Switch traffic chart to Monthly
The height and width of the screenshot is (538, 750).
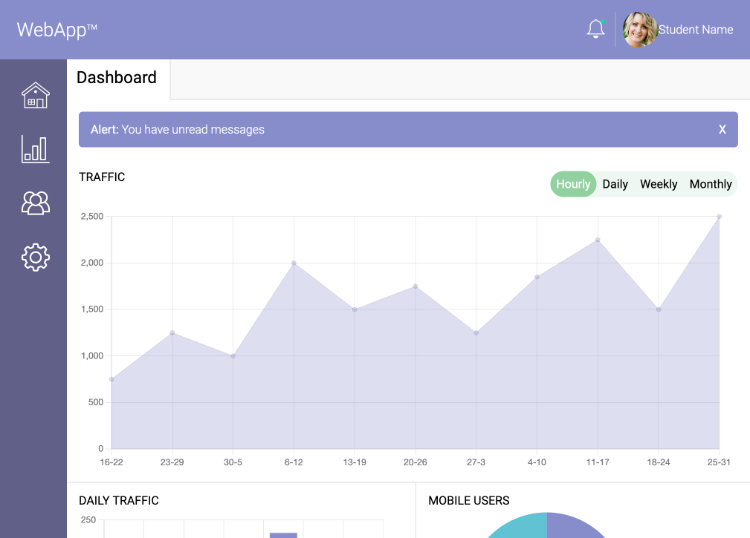coord(710,184)
